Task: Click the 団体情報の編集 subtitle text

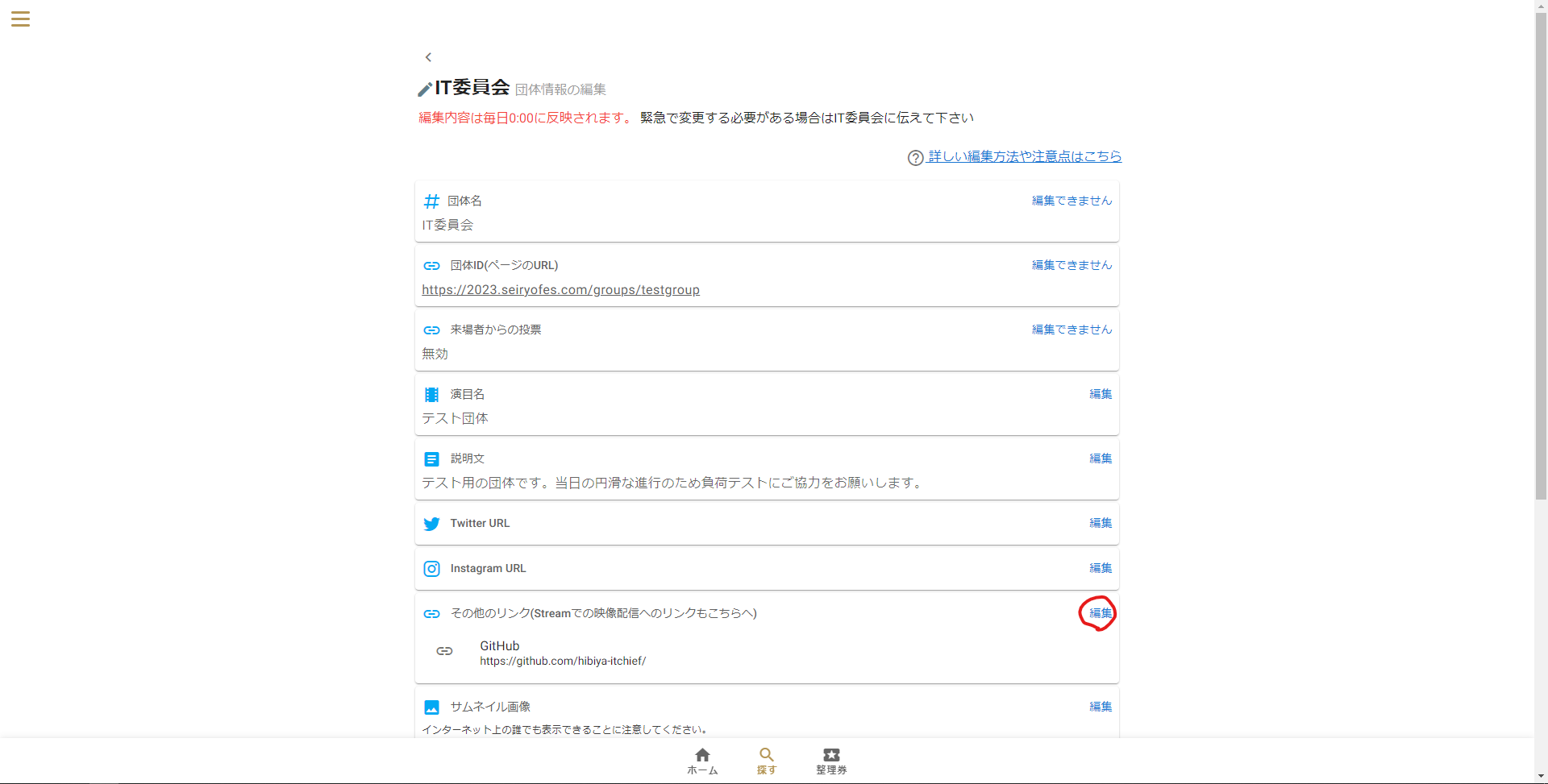Action: point(560,89)
